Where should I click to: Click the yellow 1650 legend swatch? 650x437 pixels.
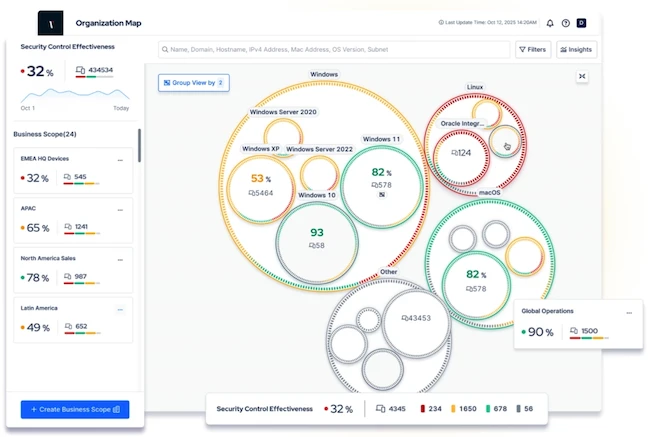[453, 409]
